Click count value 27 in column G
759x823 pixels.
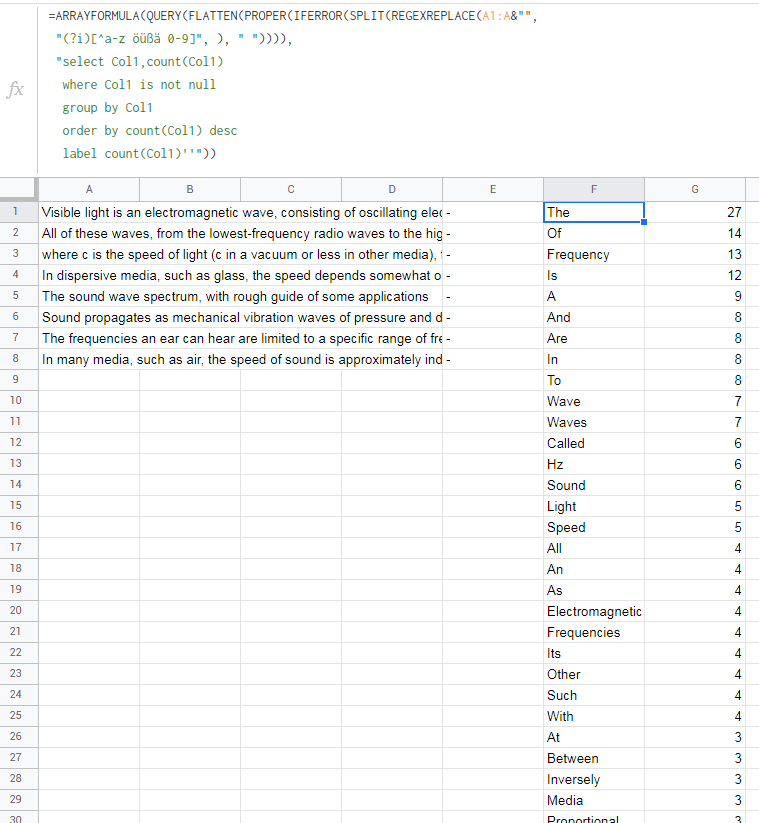pos(695,212)
